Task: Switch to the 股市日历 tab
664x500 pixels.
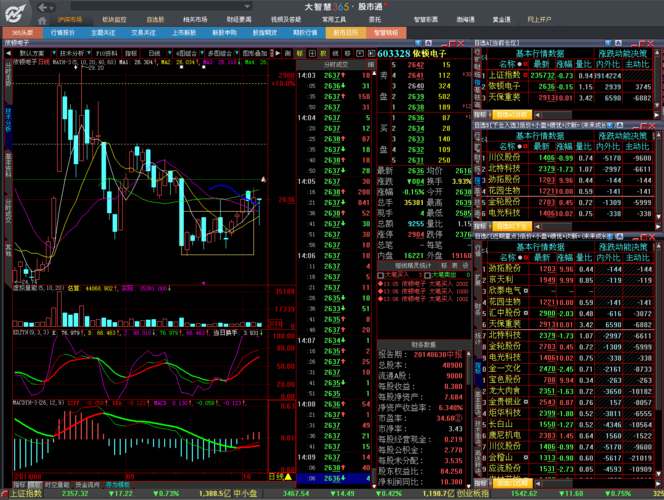Action: coord(346,33)
